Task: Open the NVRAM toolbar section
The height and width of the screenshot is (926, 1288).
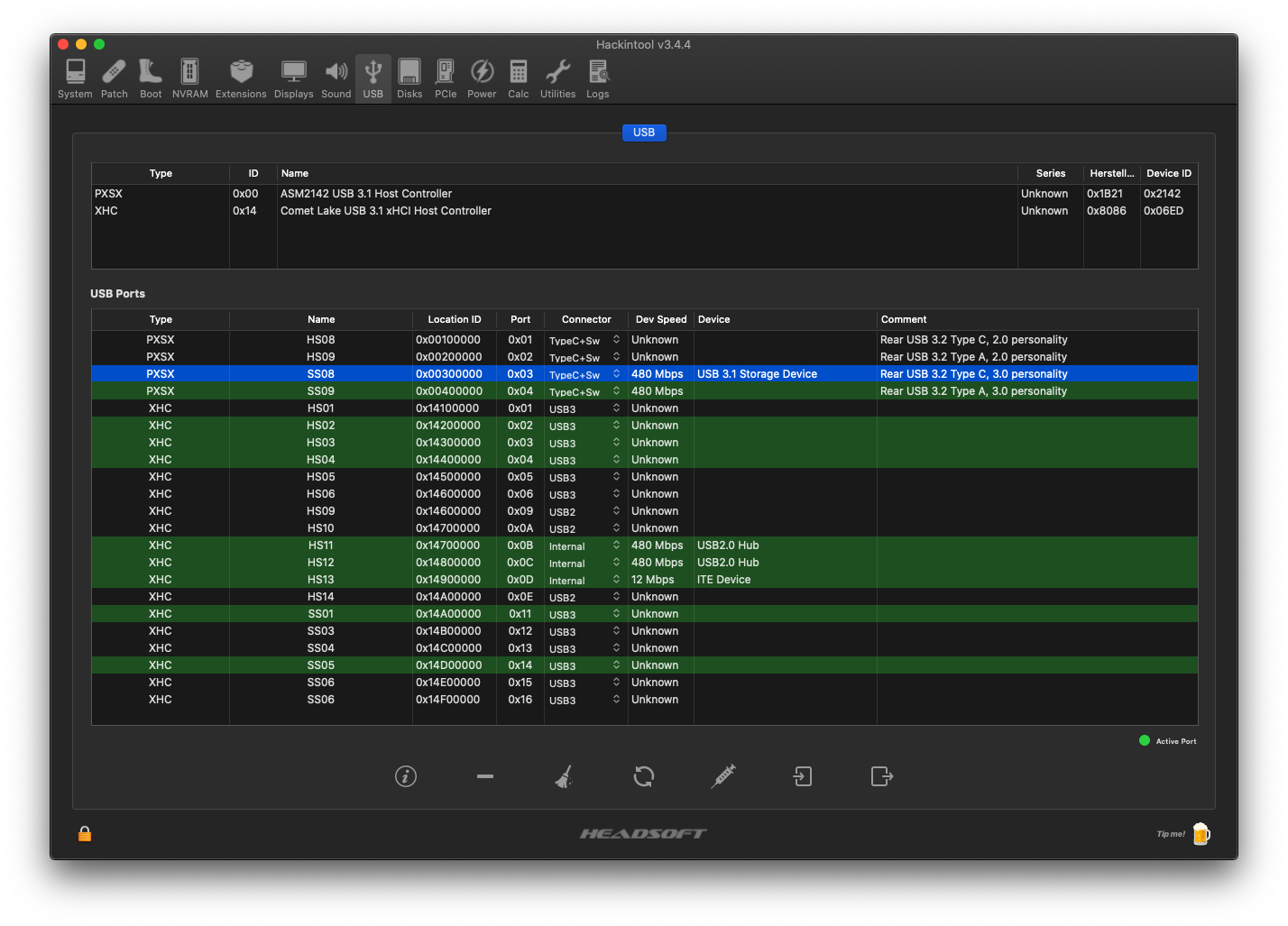Action: click(x=189, y=78)
